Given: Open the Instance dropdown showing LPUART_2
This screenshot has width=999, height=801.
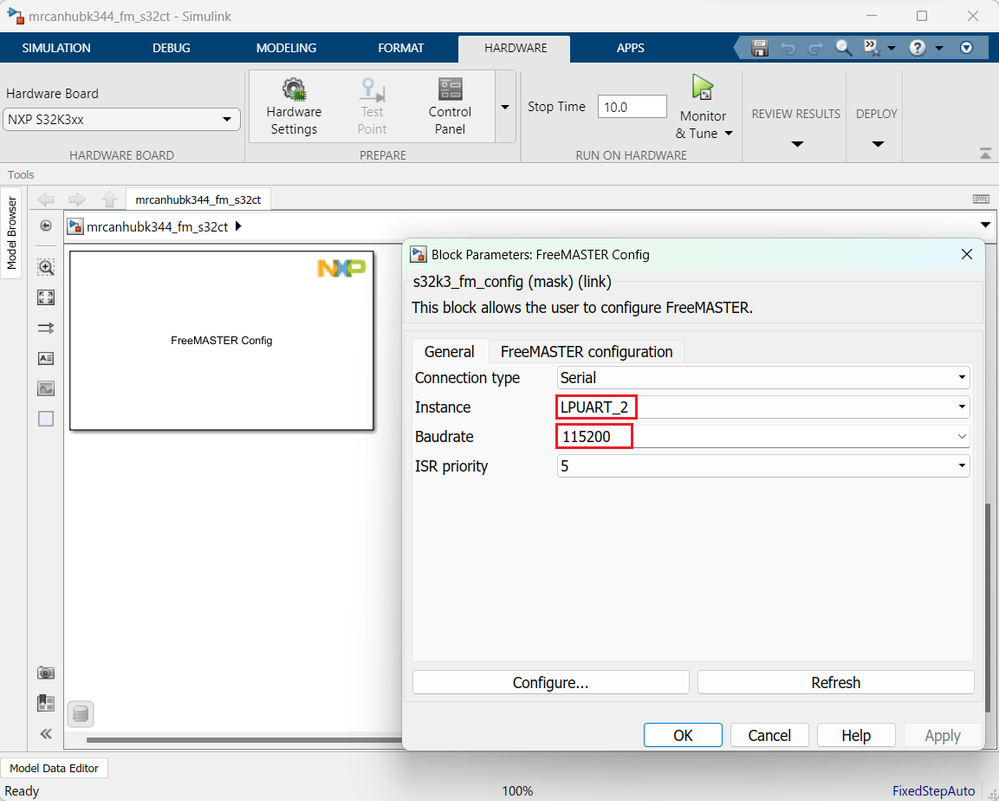Looking at the screenshot, I should pos(763,407).
